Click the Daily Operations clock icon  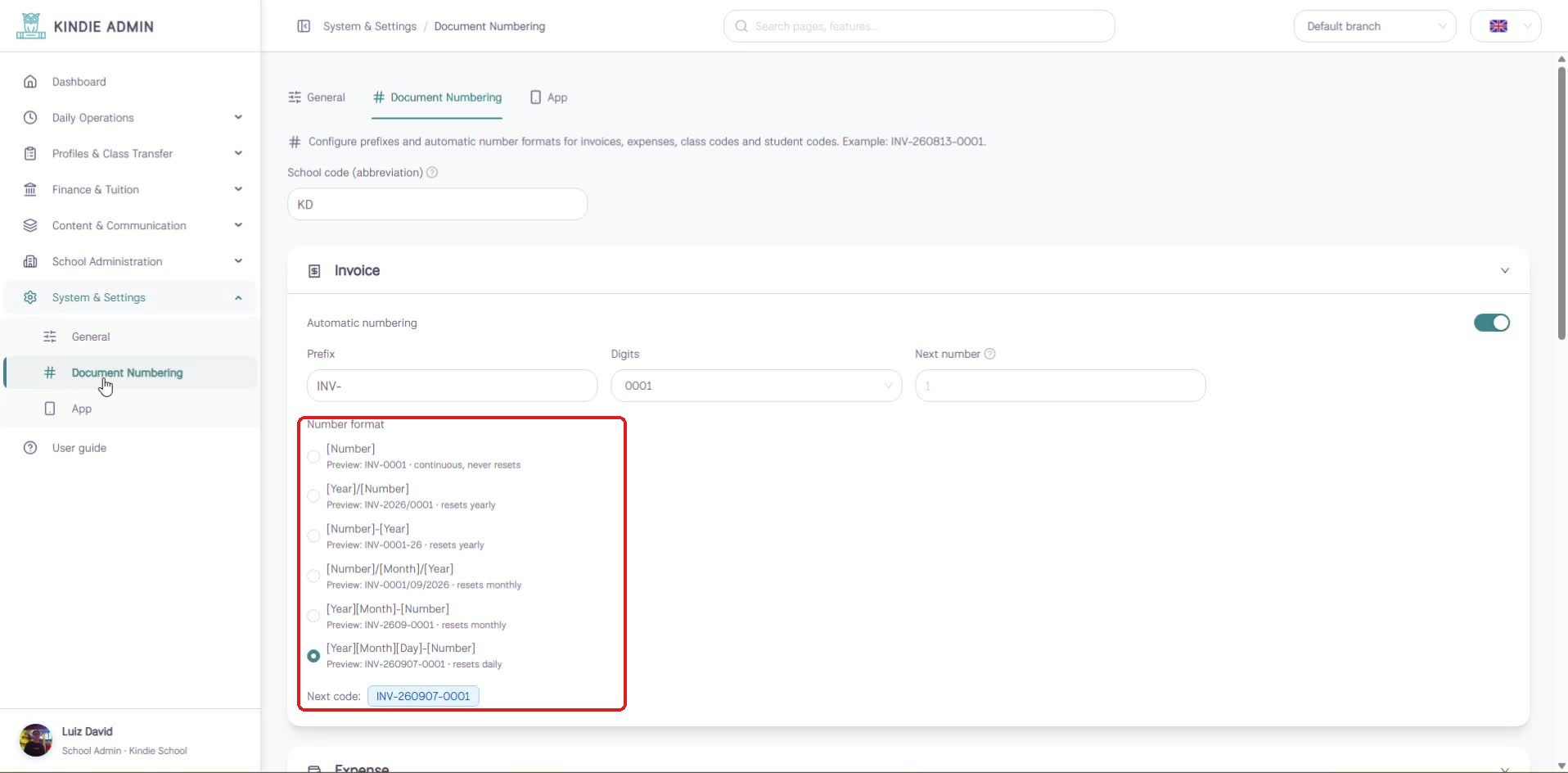tap(30, 118)
